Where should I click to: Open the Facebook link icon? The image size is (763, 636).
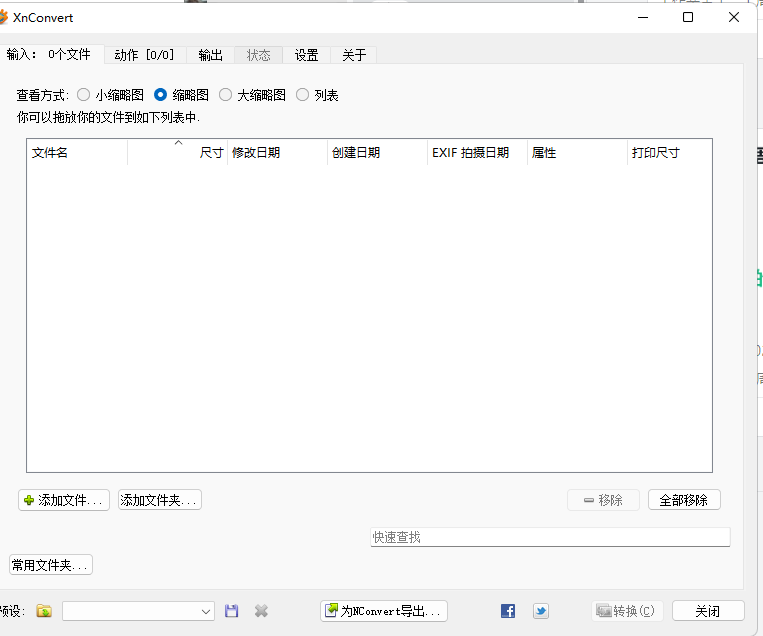click(x=508, y=611)
